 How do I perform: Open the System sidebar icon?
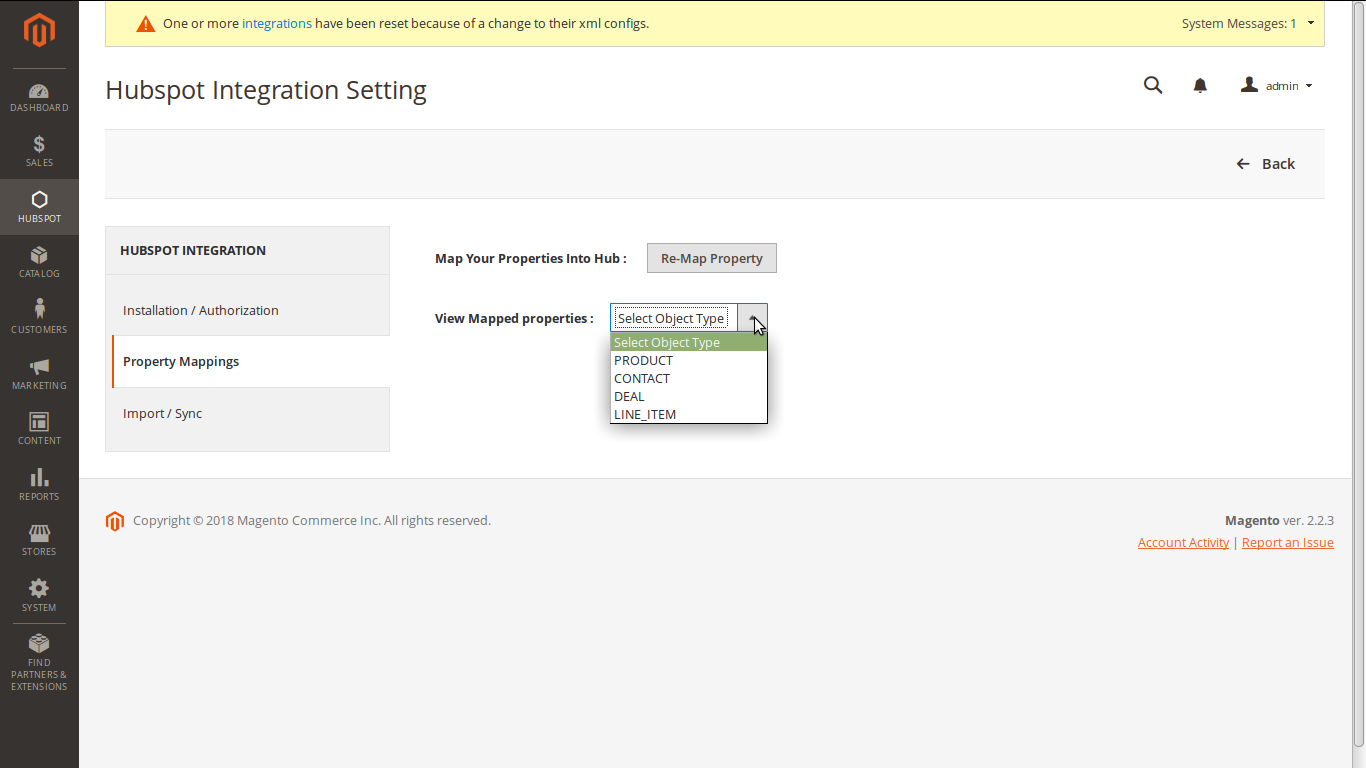click(x=39, y=596)
